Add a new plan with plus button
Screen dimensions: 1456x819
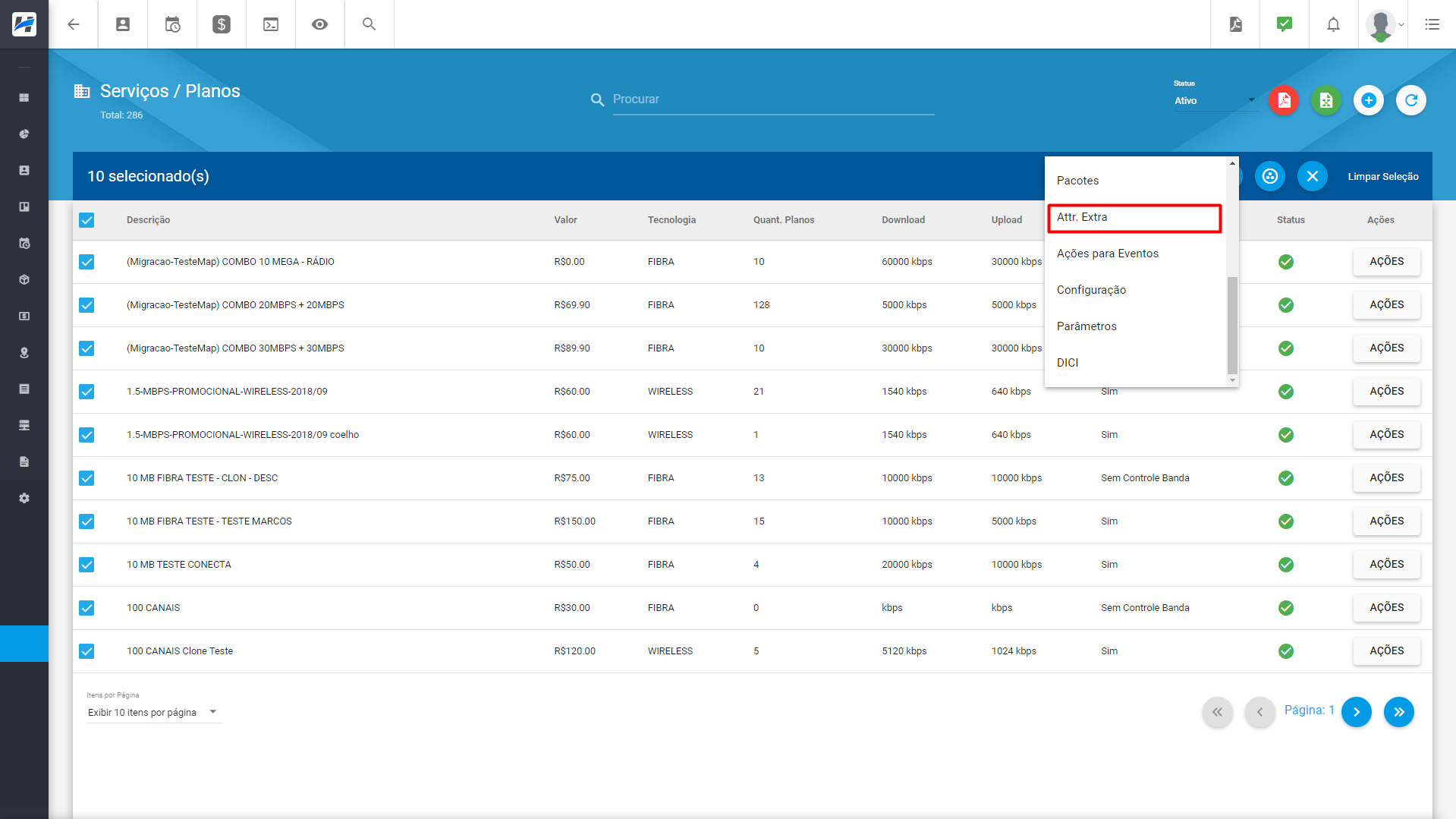coord(1369,100)
